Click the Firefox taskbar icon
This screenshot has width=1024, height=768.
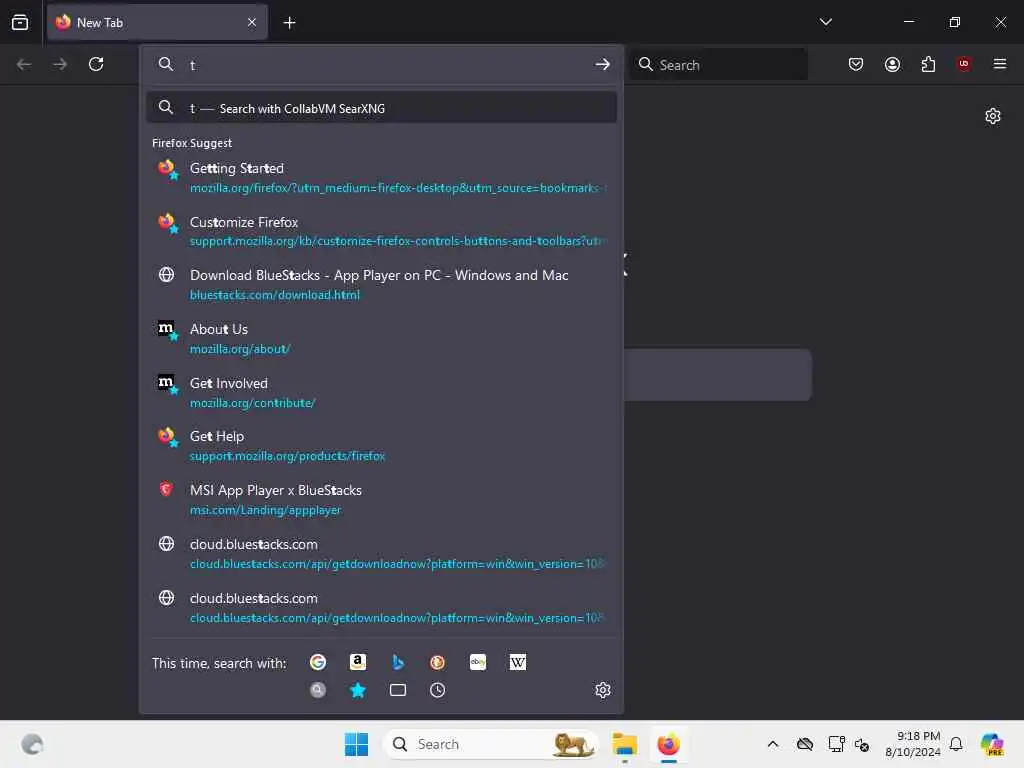click(x=669, y=744)
